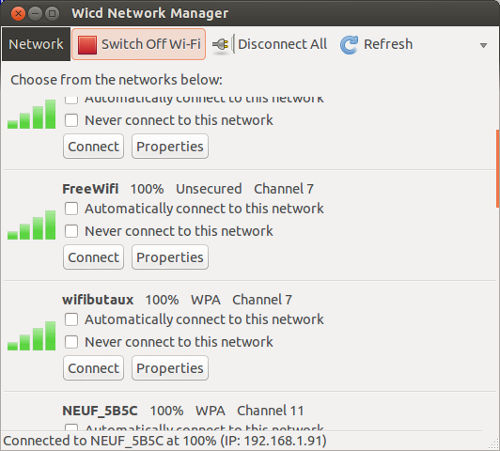The width and height of the screenshot is (500, 451).
Task: Click wifibutaux signal strength bars icon
Action: [x=32, y=336]
